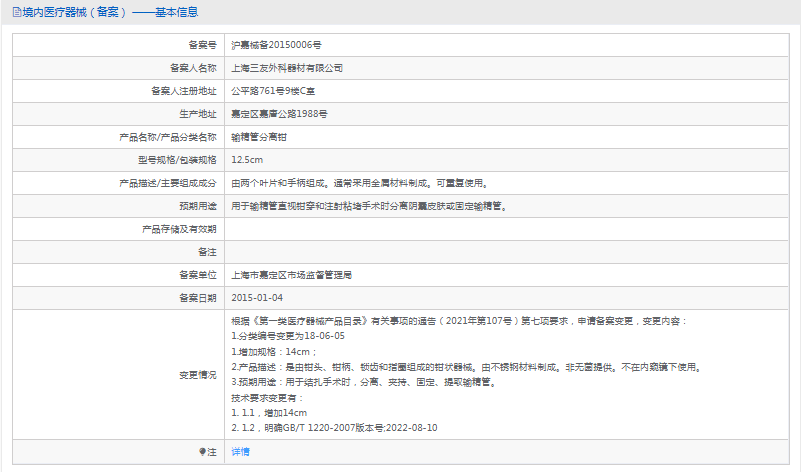Select the line starting 2.产品描述：是由钳头
The width and height of the screenshot is (801, 472).
[467, 367]
